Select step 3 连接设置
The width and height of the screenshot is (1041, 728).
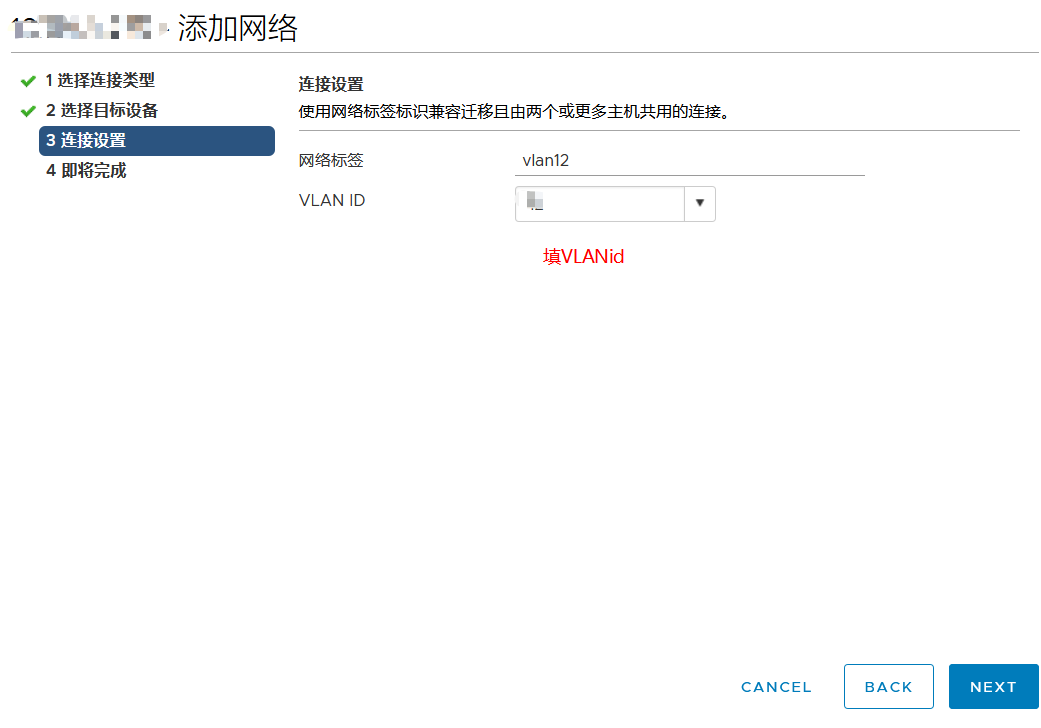[157, 141]
